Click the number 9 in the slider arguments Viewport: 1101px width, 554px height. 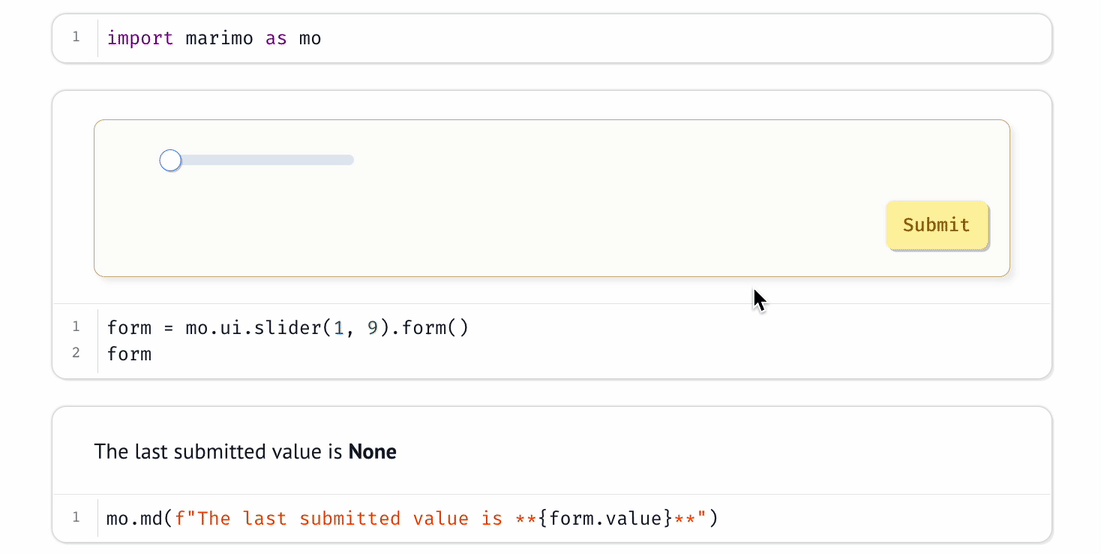372,328
